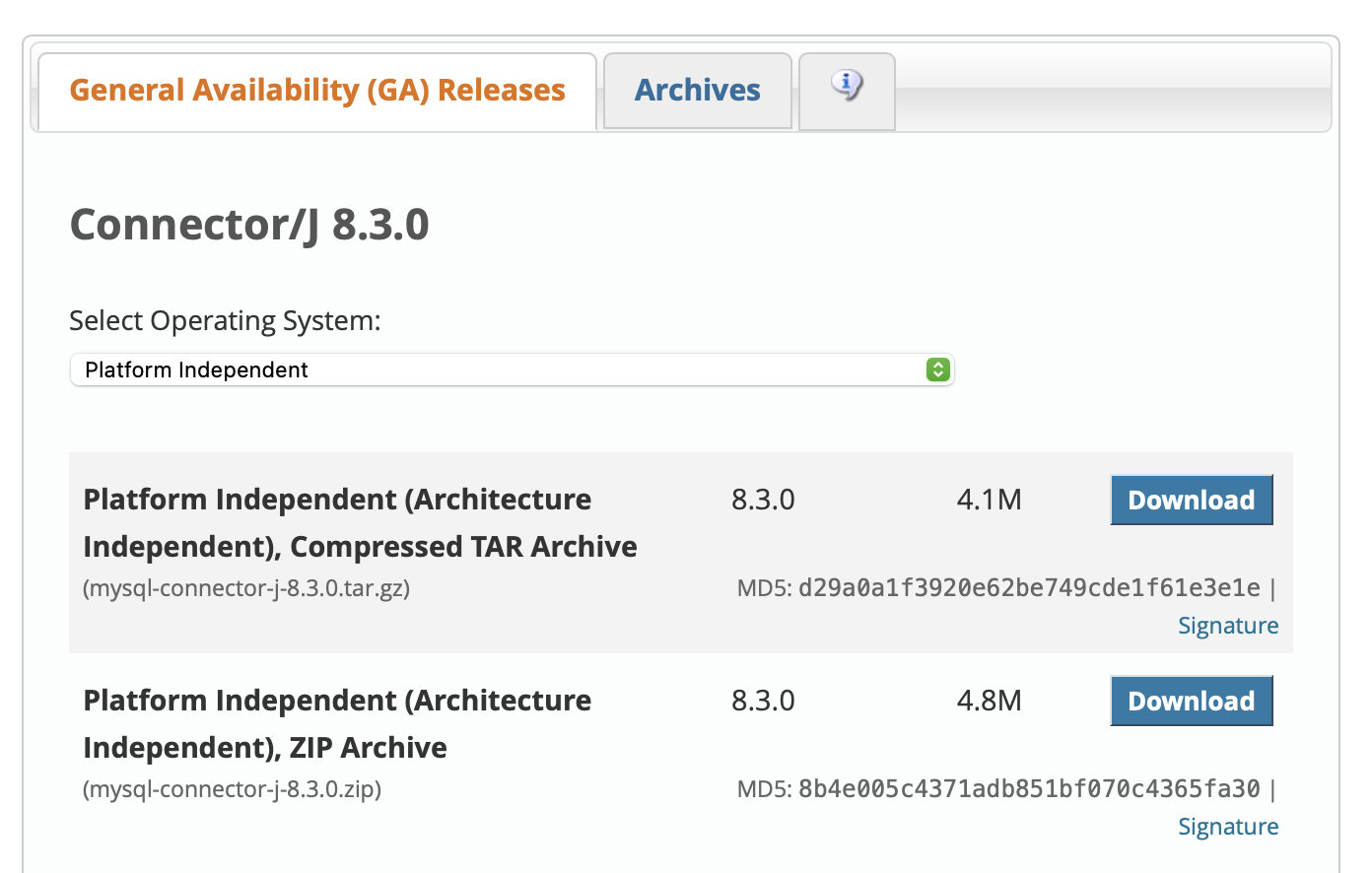Open Signature link for tar.gz archive

(x=1228, y=626)
